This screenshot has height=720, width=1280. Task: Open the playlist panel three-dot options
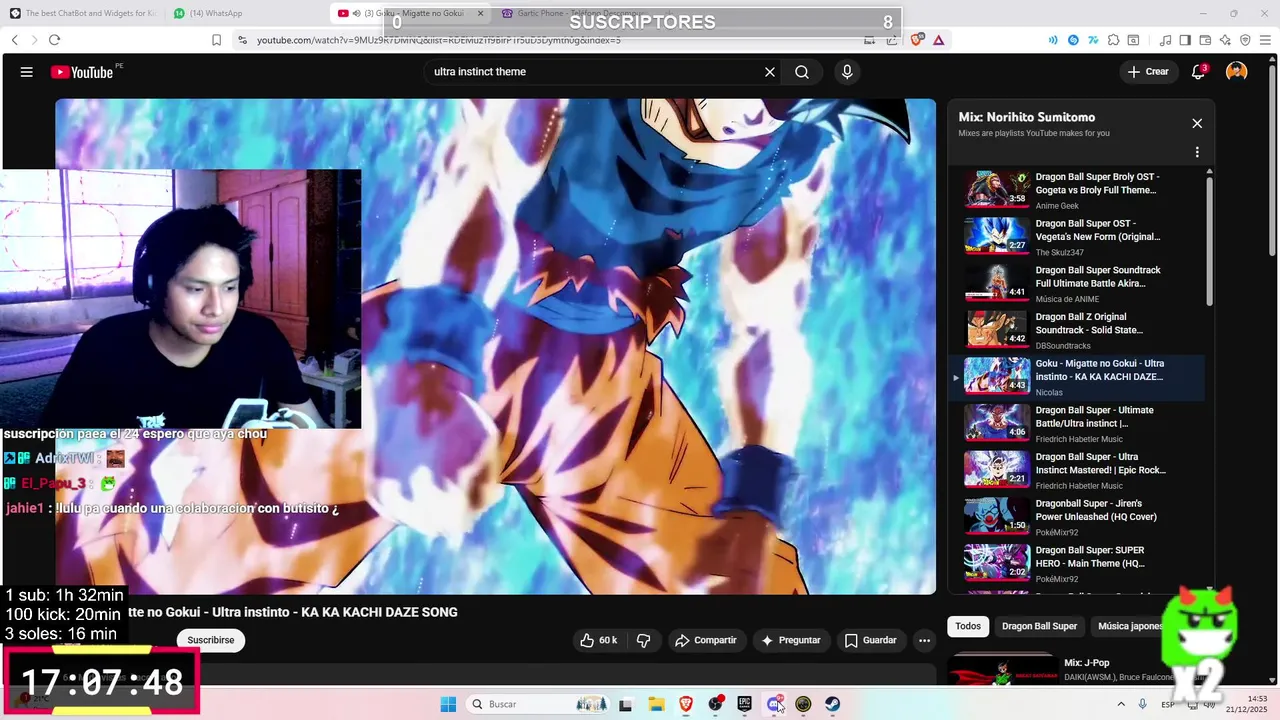point(1197,153)
